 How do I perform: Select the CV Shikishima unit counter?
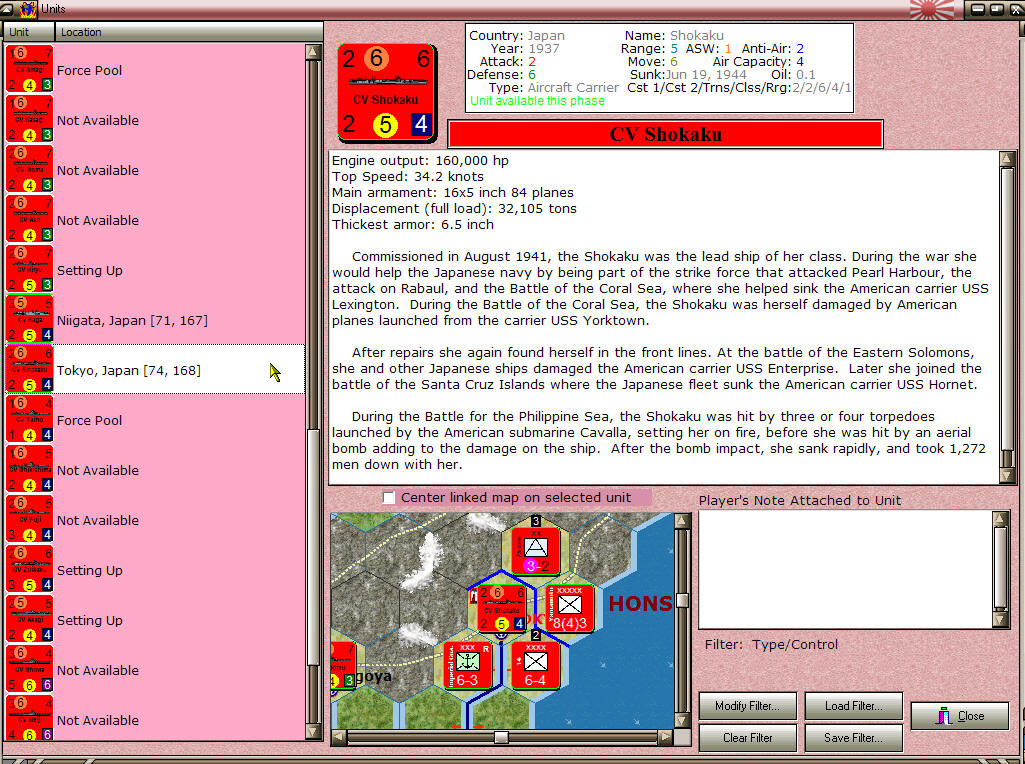pos(29,469)
